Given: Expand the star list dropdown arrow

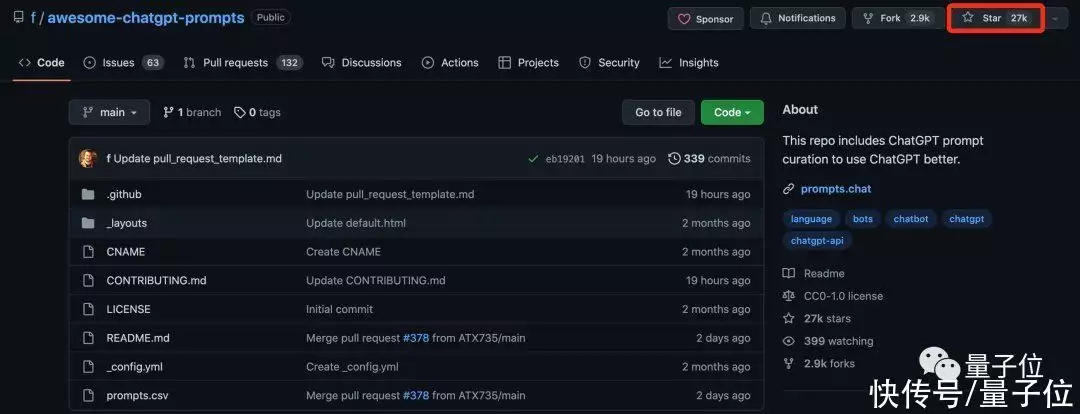Looking at the screenshot, I should (1054, 19).
